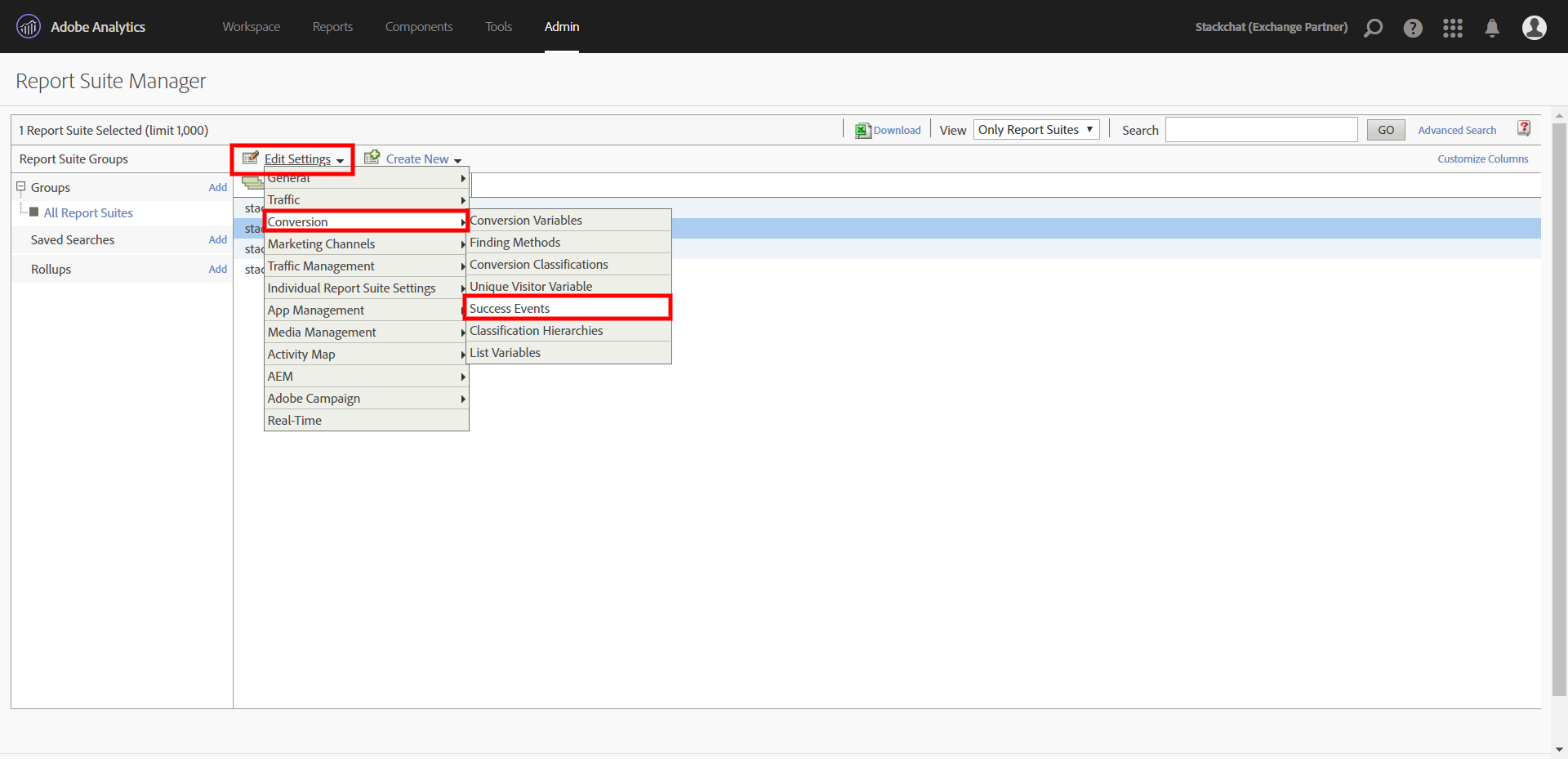The height and width of the screenshot is (759, 1568).
Task: Switch to the Reports tab
Action: coord(332,27)
